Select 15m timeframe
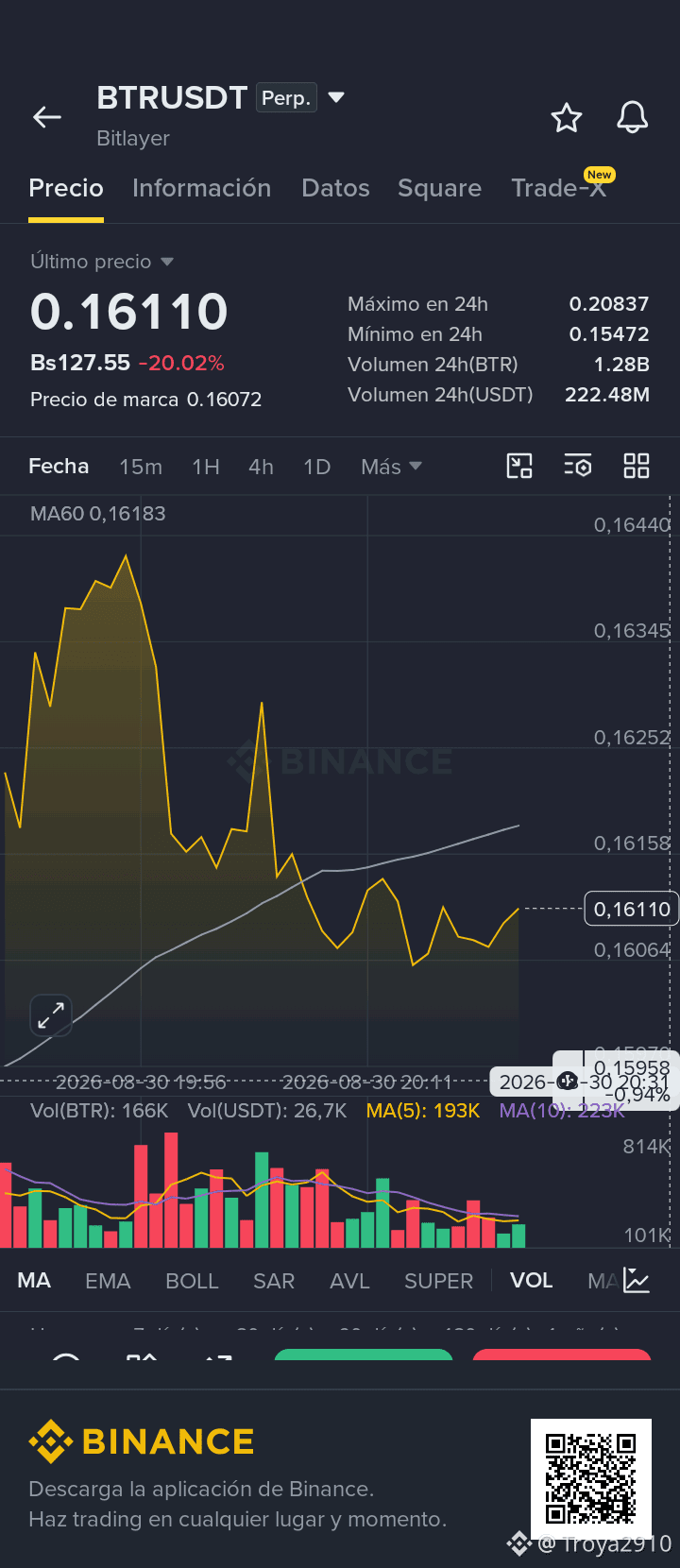Viewport: 680px width, 1568px height. pos(141,467)
